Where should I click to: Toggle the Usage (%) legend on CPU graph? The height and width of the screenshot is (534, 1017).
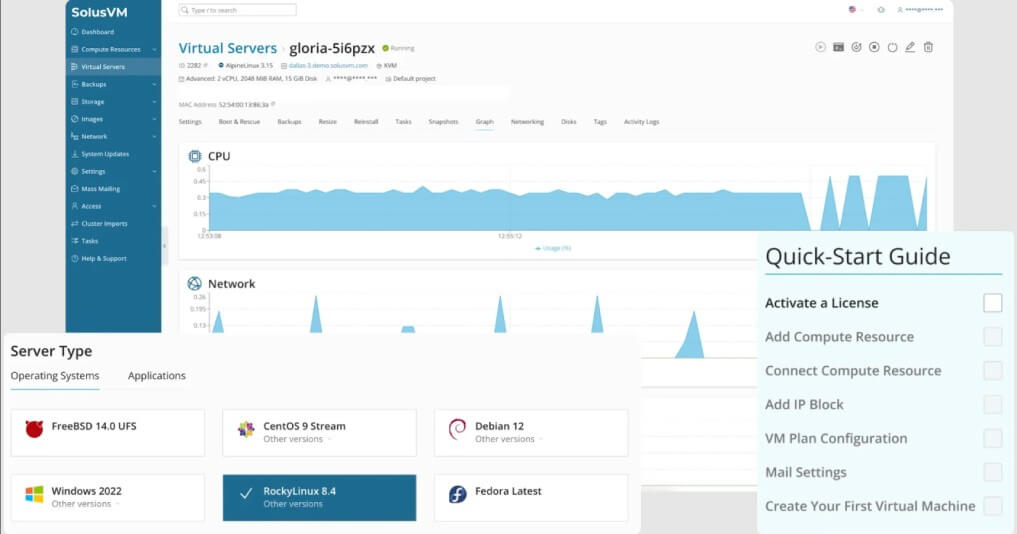pos(553,249)
